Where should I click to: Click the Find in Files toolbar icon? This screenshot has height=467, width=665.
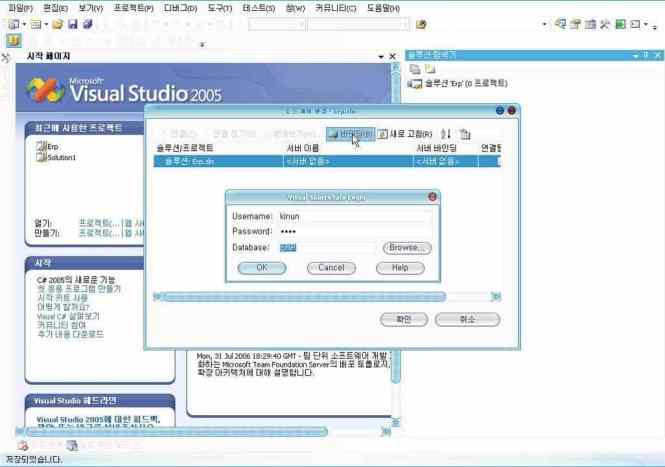(421, 25)
